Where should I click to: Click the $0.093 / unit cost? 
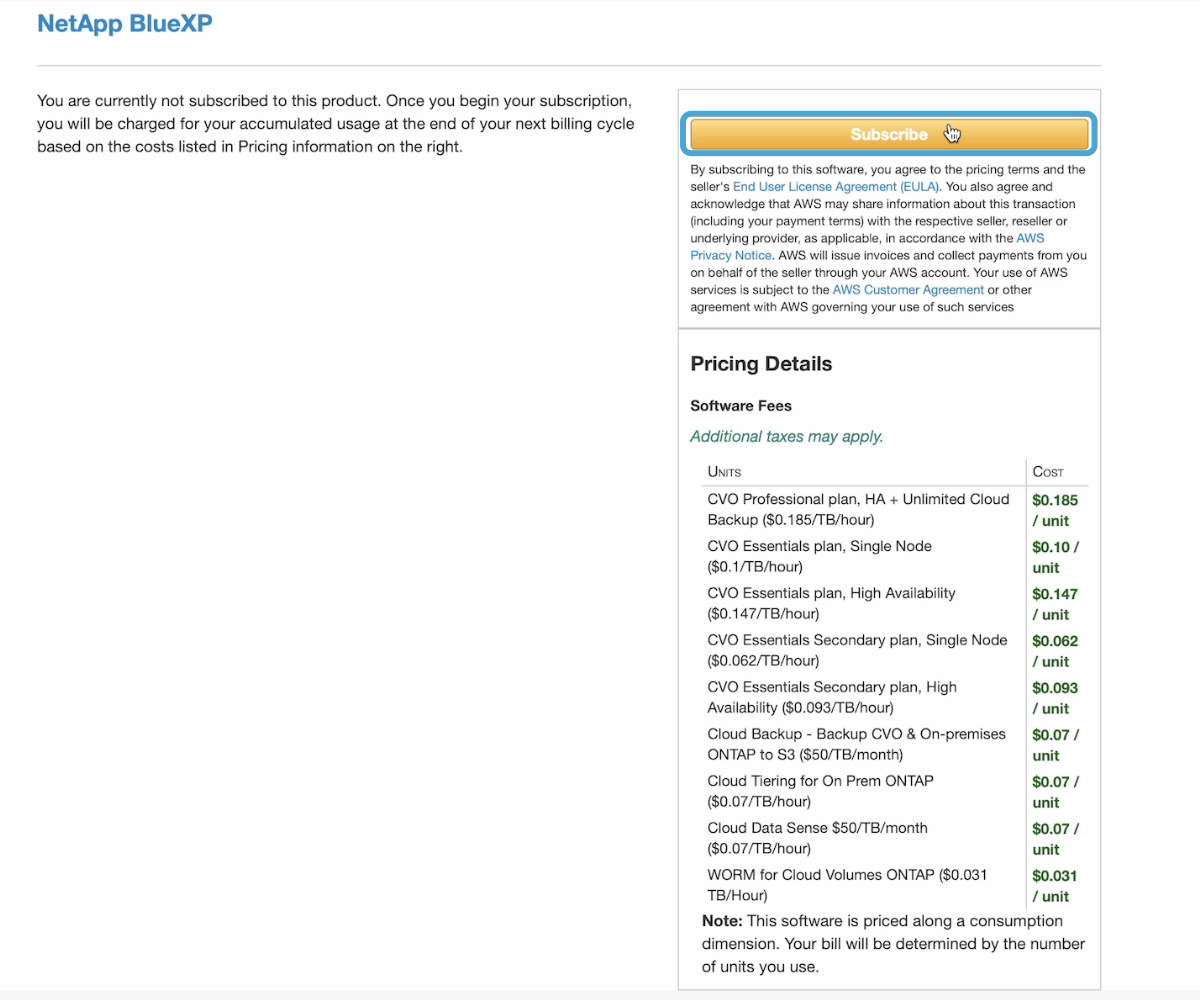coord(1055,698)
